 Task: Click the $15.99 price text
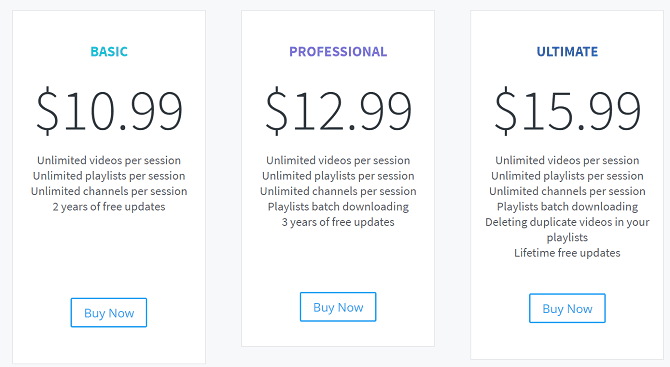[567, 111]
